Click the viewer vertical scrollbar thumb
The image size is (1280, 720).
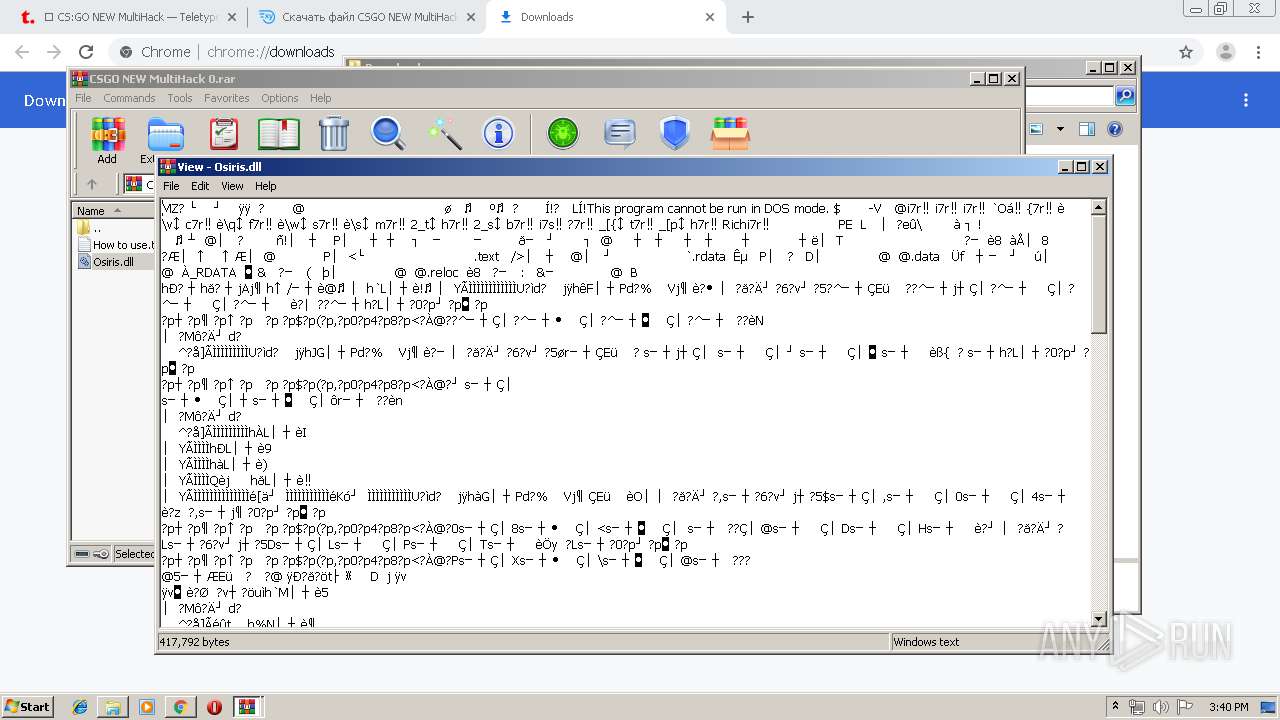coord(1098,275)
